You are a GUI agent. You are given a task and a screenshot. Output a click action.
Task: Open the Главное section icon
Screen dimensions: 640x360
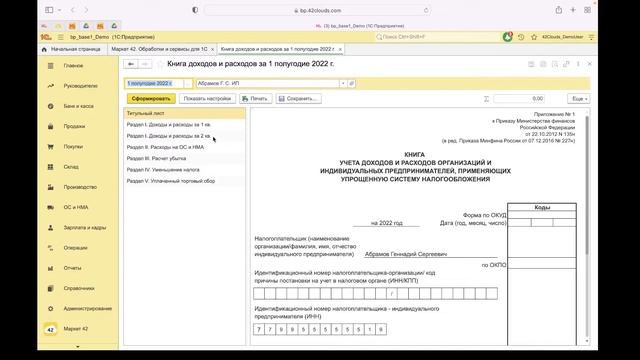[x=51, y=66]
